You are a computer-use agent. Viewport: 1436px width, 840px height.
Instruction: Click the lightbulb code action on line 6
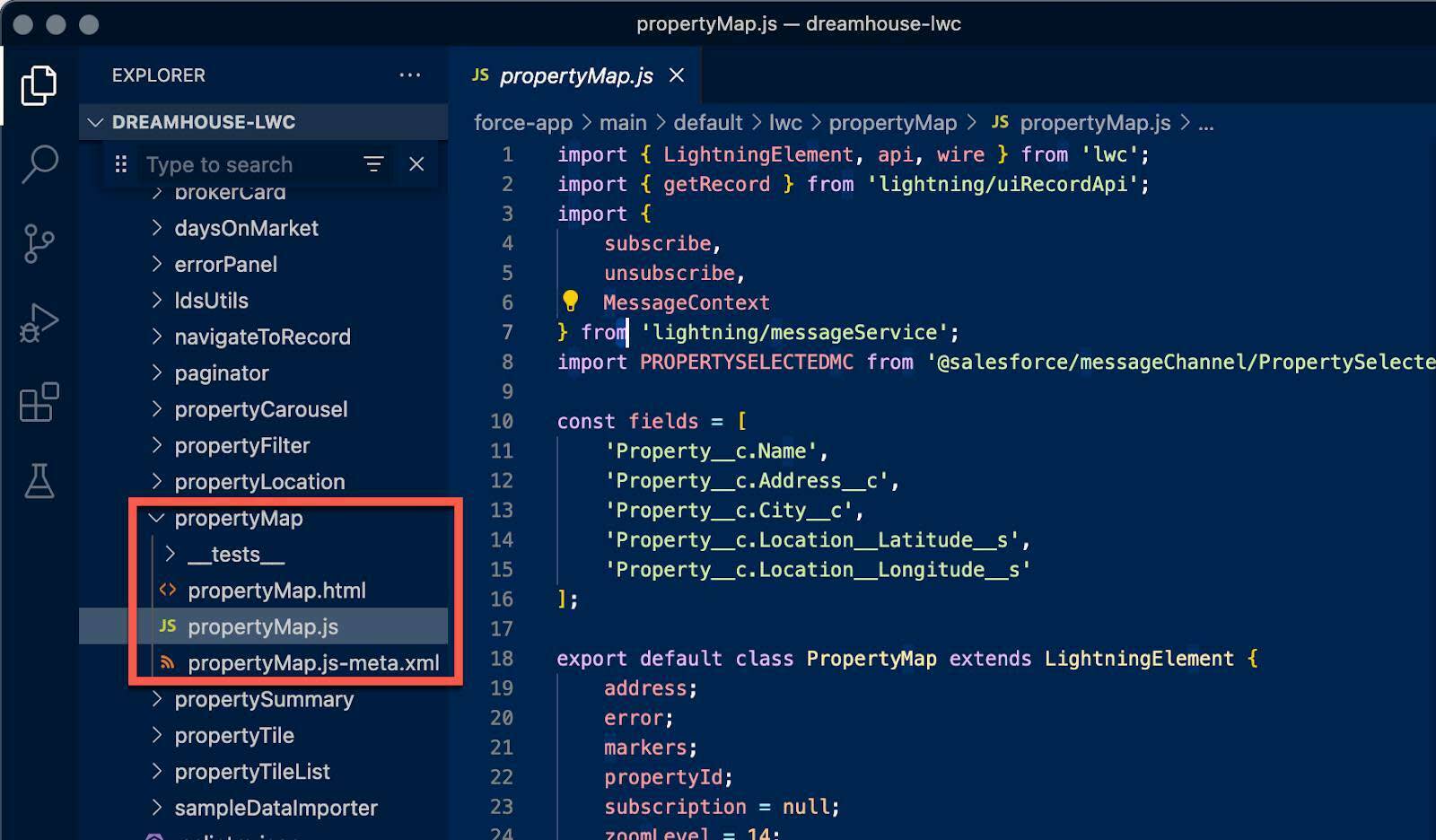click(x=570, y=302)
